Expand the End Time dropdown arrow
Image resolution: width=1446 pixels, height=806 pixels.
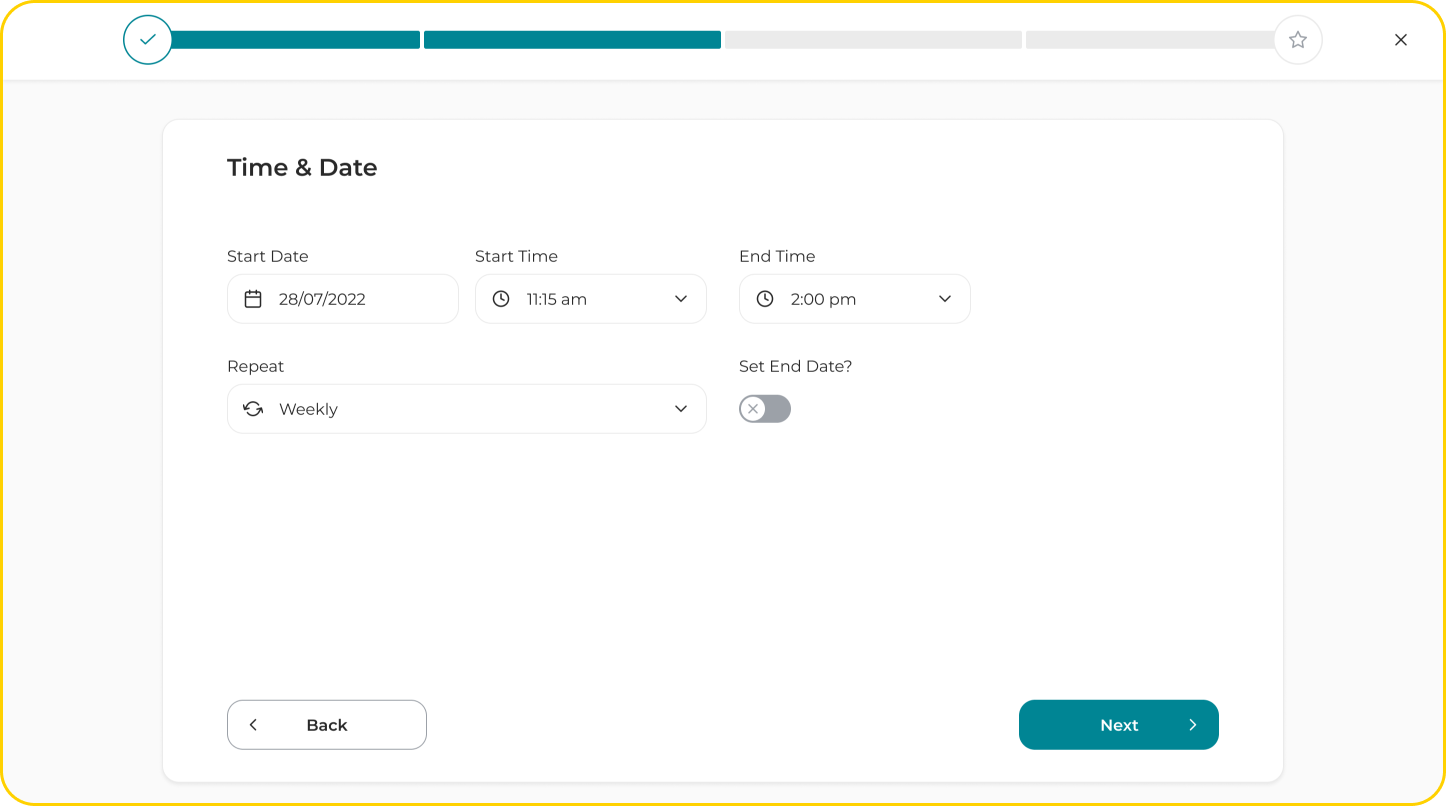[x=945, y=299]
